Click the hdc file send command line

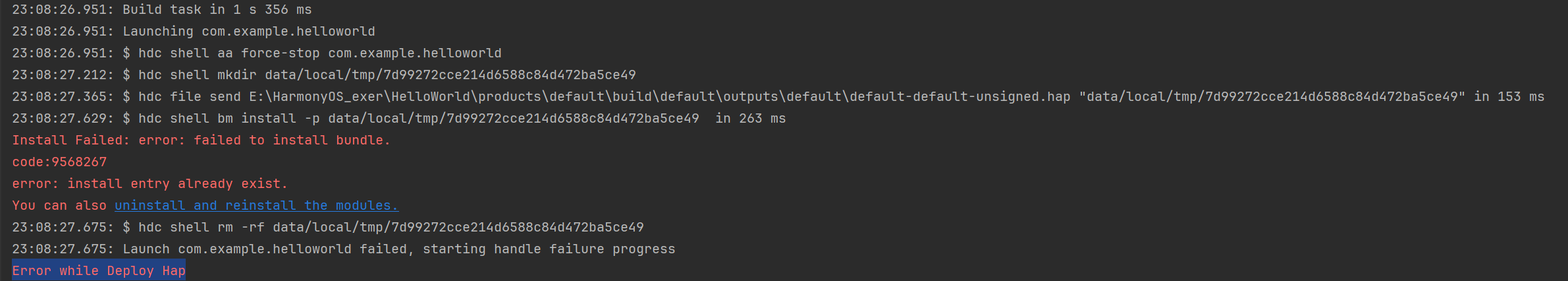(x=778, y=96)
